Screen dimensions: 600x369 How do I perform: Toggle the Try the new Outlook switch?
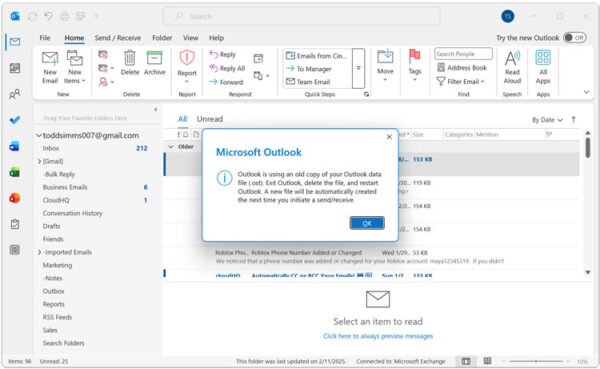(x=575, y=38)
